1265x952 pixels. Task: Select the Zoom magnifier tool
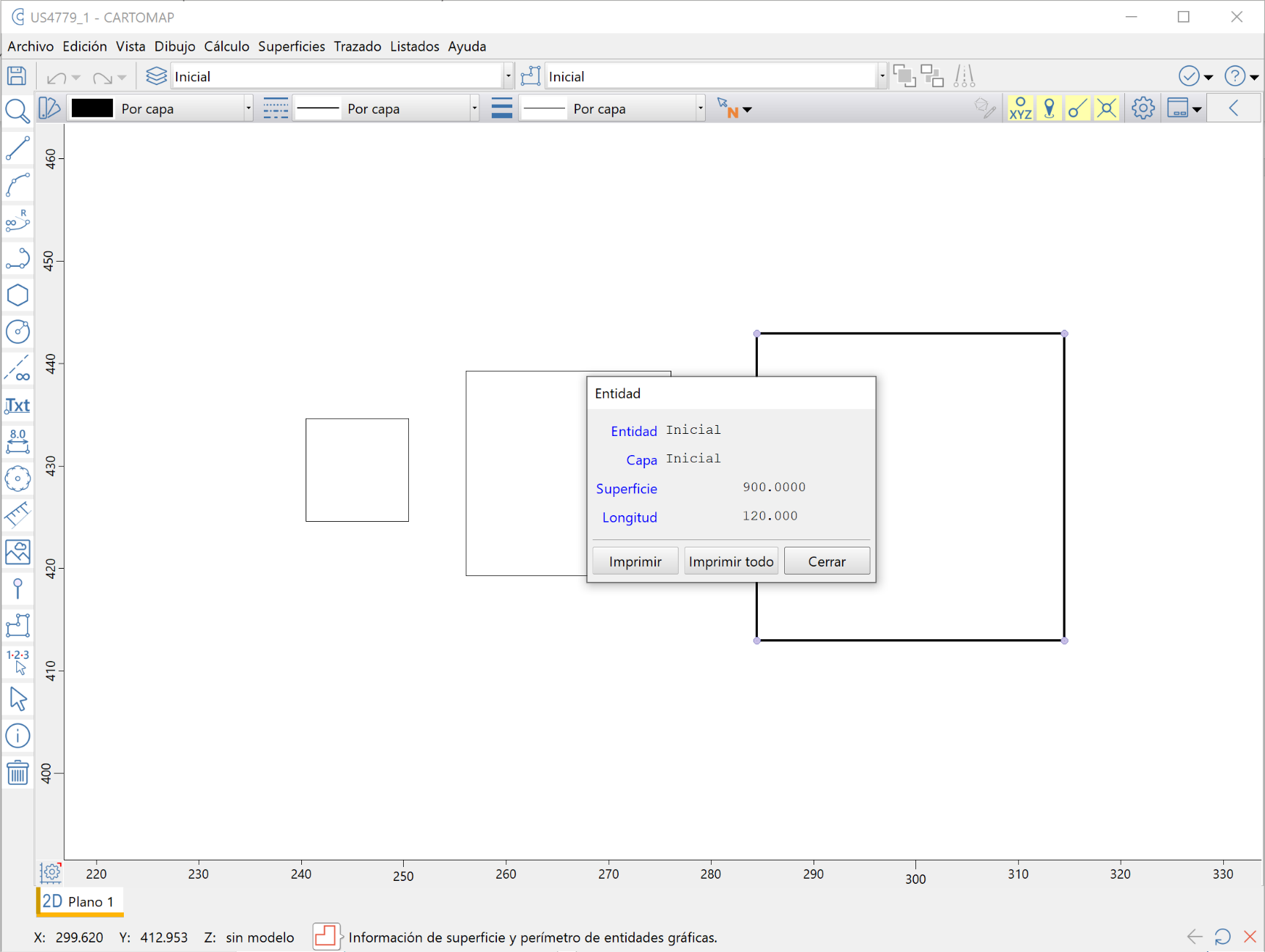click(x=17, y=111)
